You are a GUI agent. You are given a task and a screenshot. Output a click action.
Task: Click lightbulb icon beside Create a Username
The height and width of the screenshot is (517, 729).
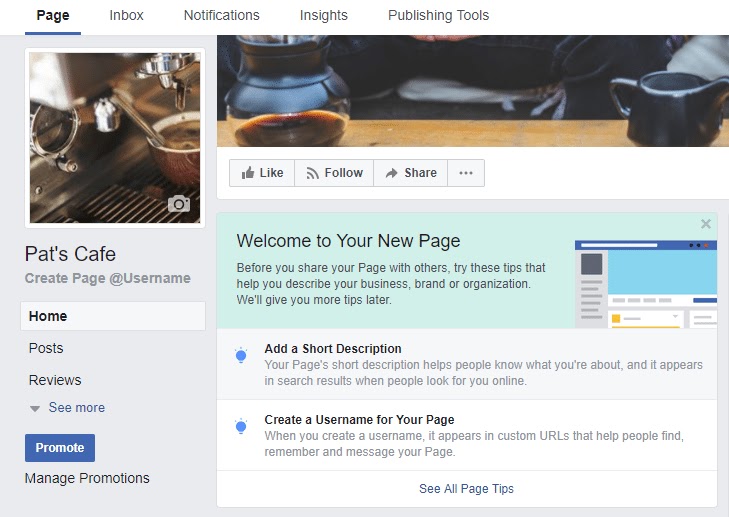[x=241, y=426]
